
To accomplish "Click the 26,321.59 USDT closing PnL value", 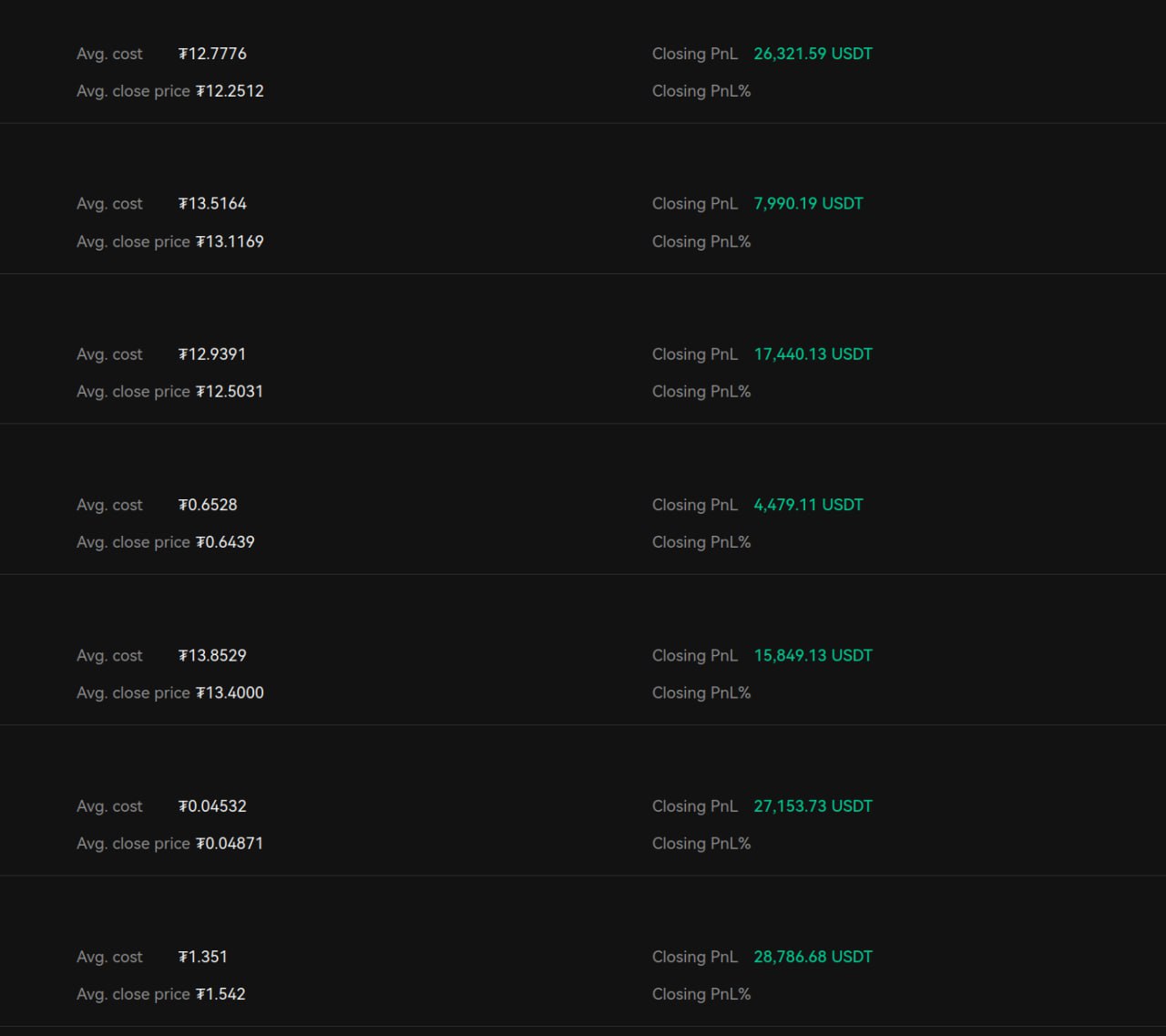I will coord(813,54).
